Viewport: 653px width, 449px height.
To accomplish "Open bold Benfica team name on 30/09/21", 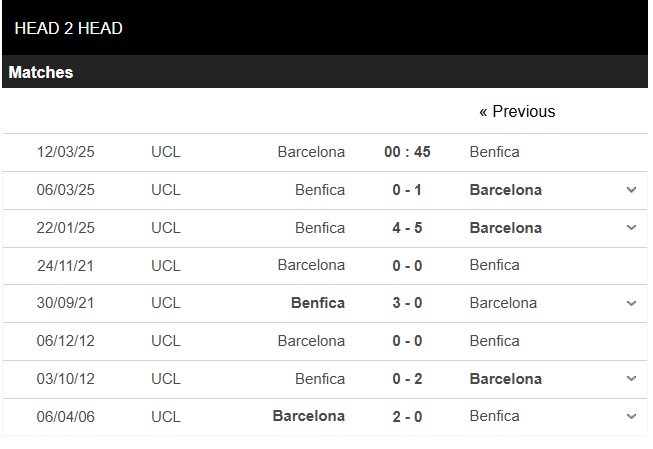I will click(318, 303).
